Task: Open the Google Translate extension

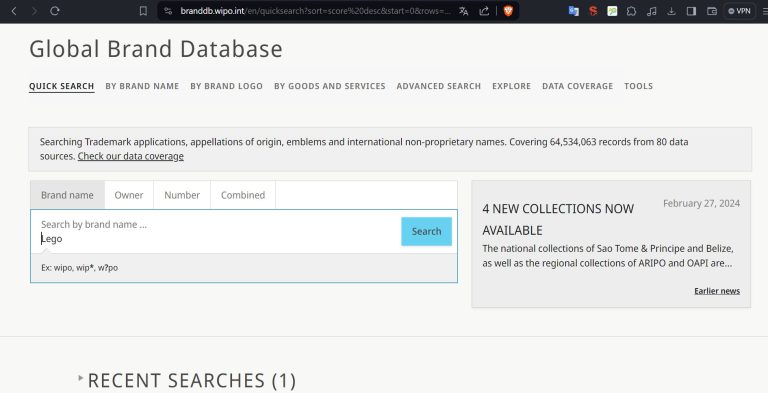Action: (x=573, y=11)
